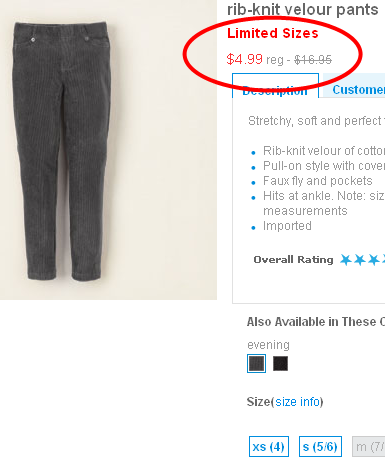This screenshot has width=385, height=460.
Task: Click the rib-knit velour pants title
Action: pos(303,9)
